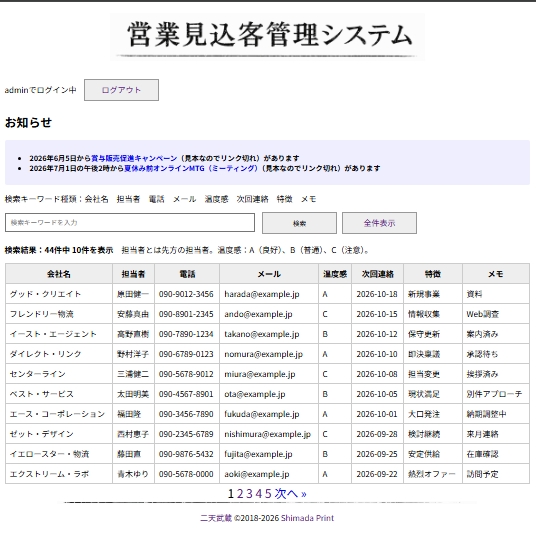Image resolution: width=536 pixels, height=541 pixels.
Task: Open the 夏休み前オンラインMTG link
Action: tap(191, 168)
